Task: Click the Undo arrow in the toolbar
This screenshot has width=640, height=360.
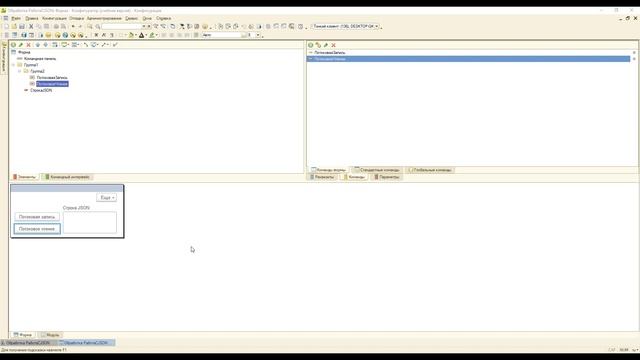Action: pyautogui.click(x=73, y=27)
